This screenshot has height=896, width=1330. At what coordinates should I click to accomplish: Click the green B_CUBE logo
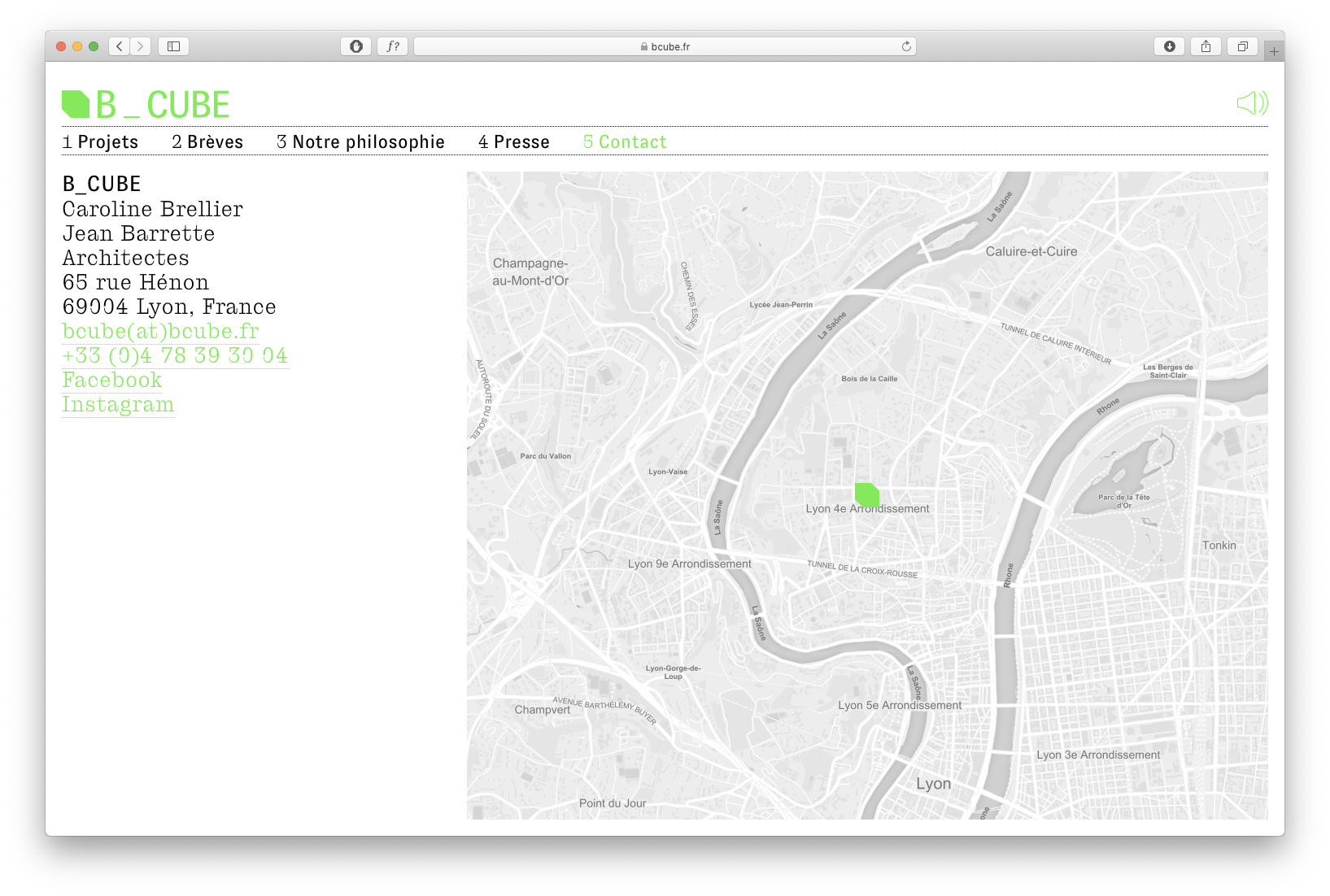146,105
